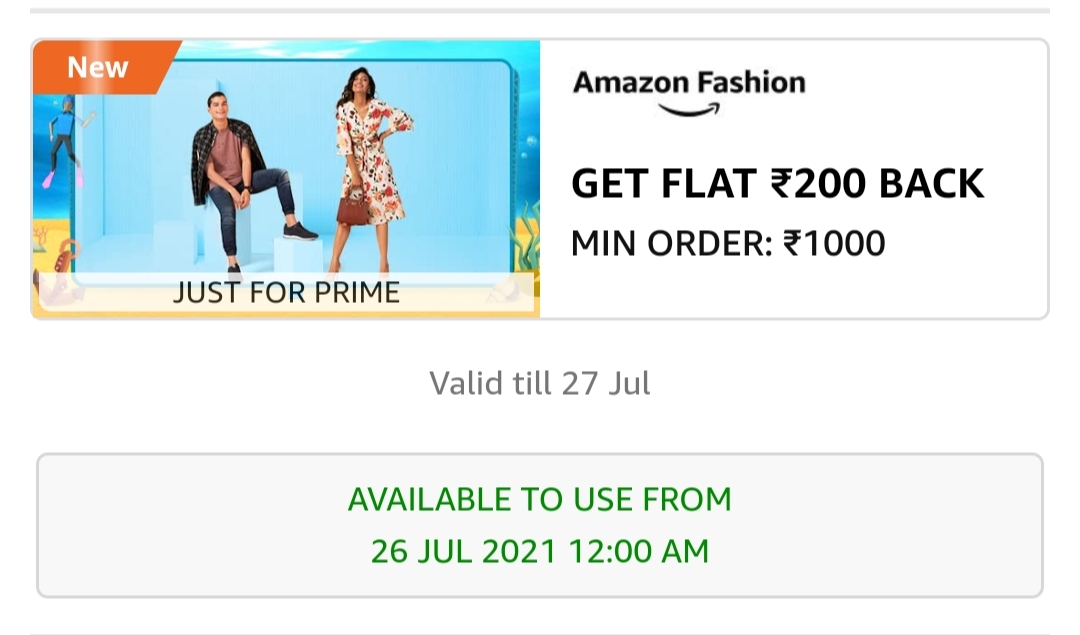Click the Amazon smile arrow logo
Image resolution: width=1080 pixels, height=635 pixels.
[689, 111]
